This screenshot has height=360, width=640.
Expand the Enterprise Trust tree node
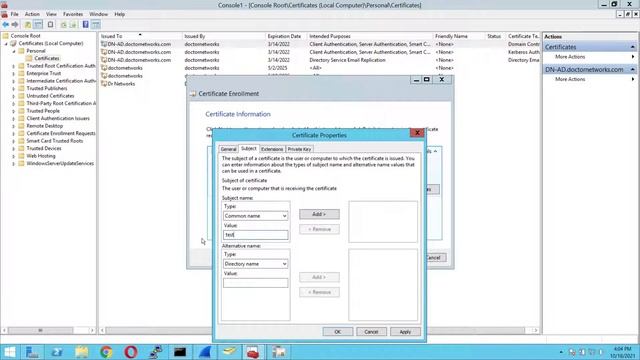click(13, 73)
